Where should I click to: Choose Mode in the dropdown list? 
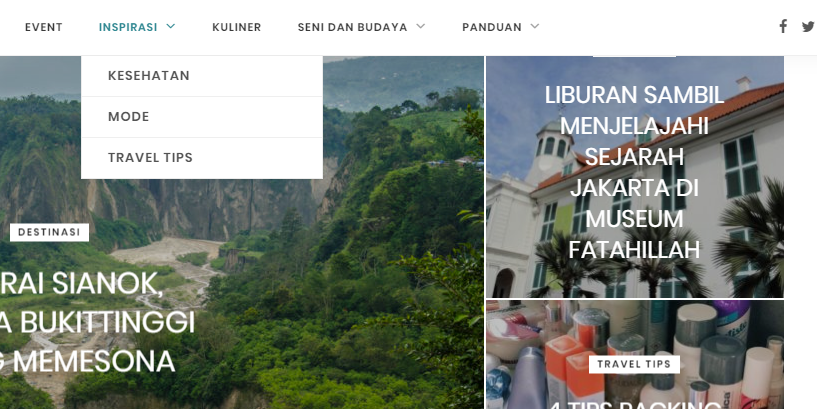(x=202, y=117)
